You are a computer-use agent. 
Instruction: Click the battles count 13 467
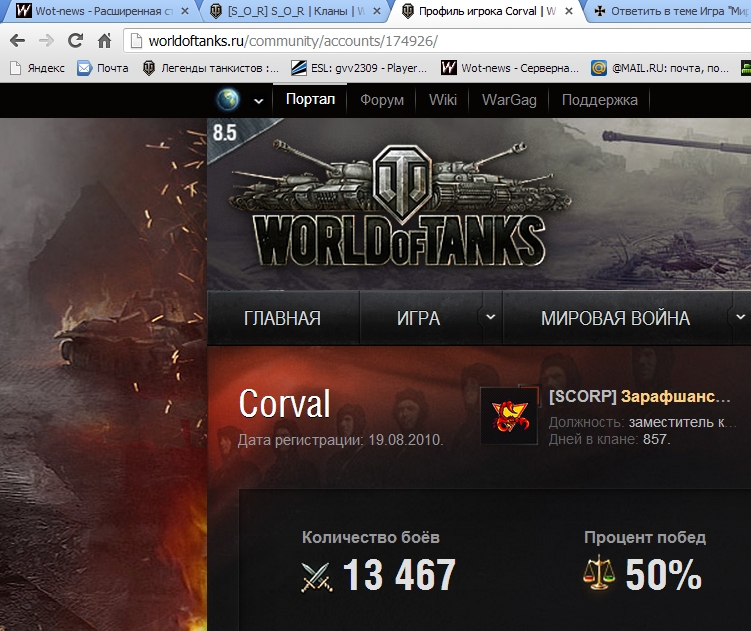click(399, 574)
